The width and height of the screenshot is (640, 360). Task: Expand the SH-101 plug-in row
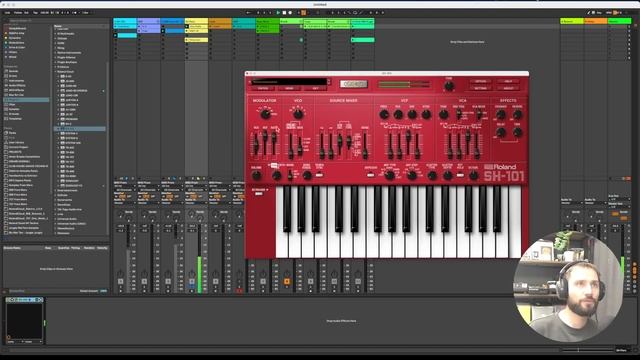59,129
